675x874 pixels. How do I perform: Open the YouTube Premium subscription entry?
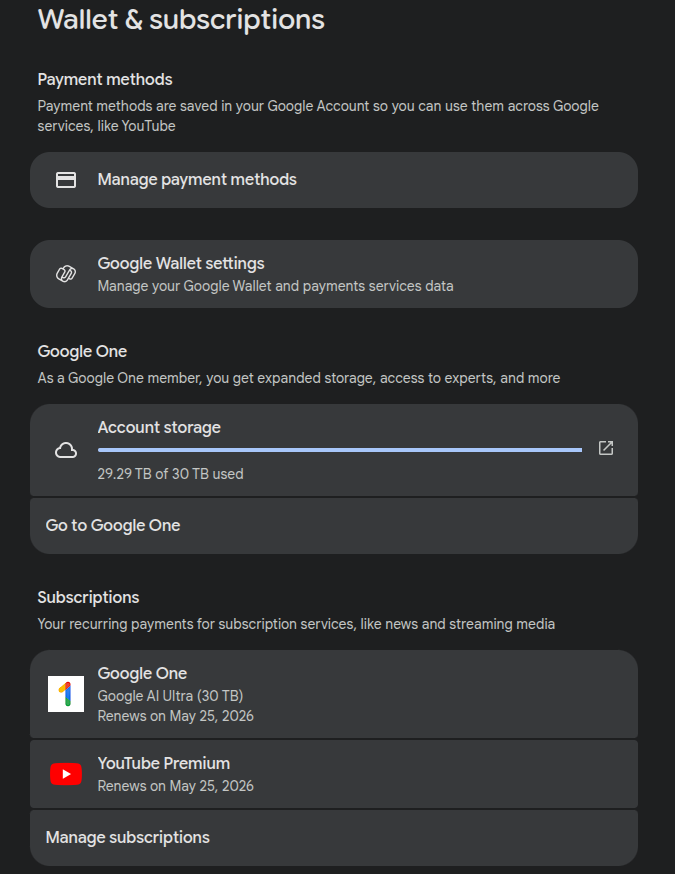tap(334, 774)
